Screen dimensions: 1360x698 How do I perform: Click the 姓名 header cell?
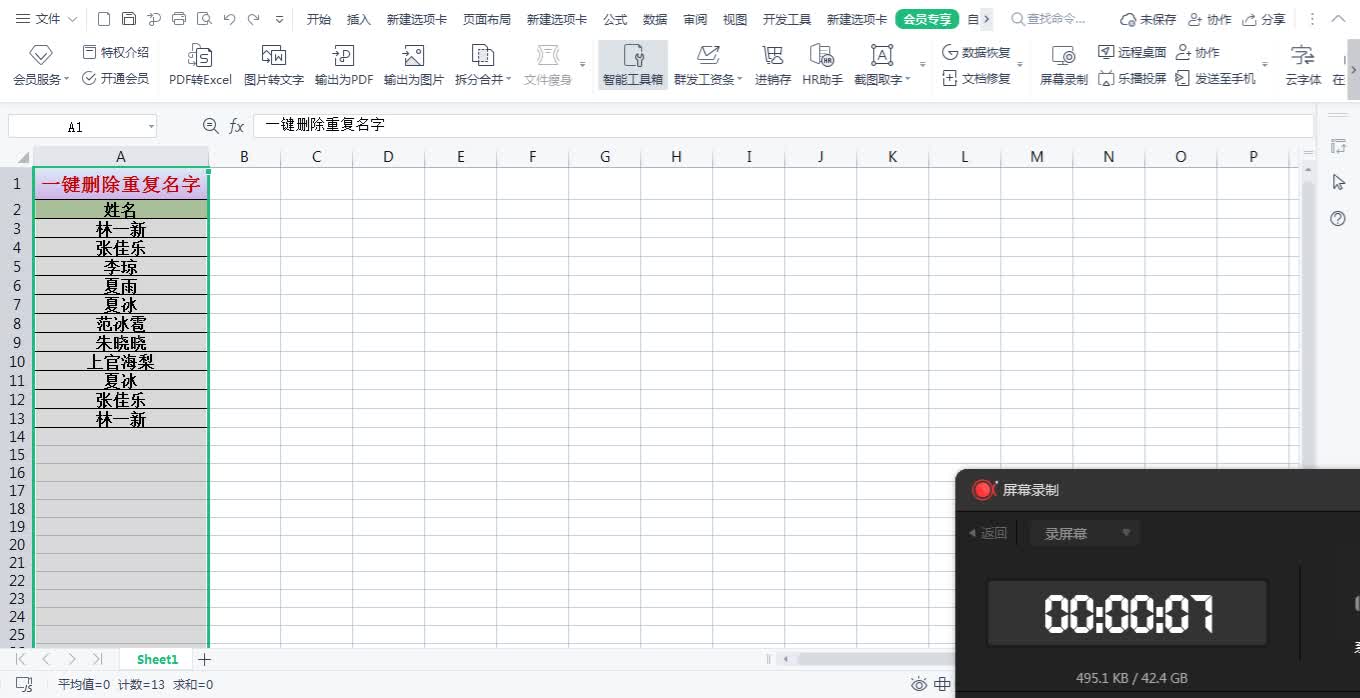tap(121, 210)
